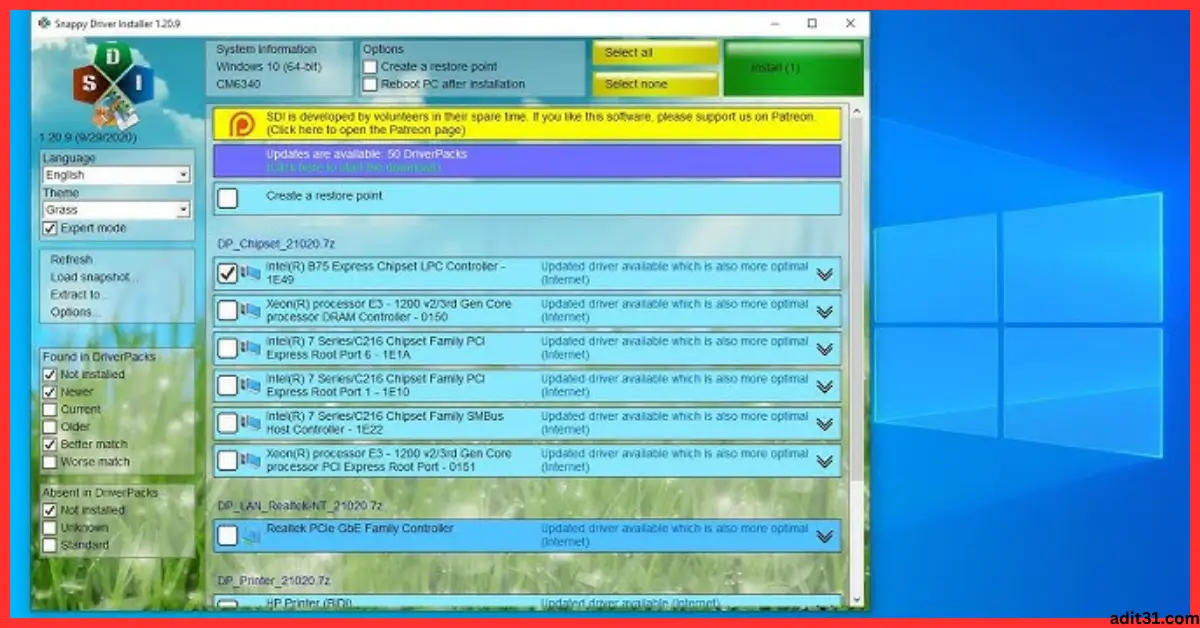Click the Patreon icon in yellow banner
1200x628 pixels.
tap(241, 123)
